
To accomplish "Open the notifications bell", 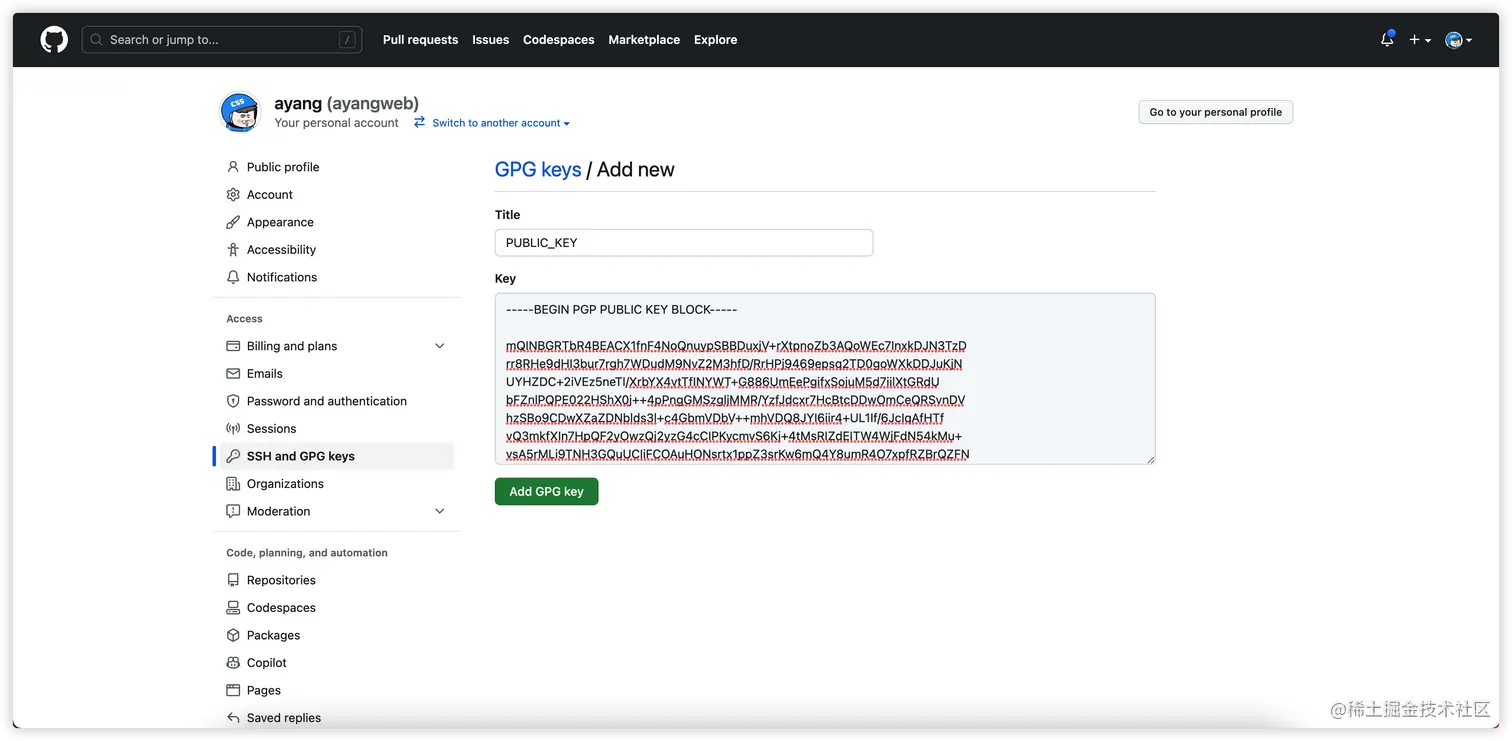I will (x=1387, y=40).
